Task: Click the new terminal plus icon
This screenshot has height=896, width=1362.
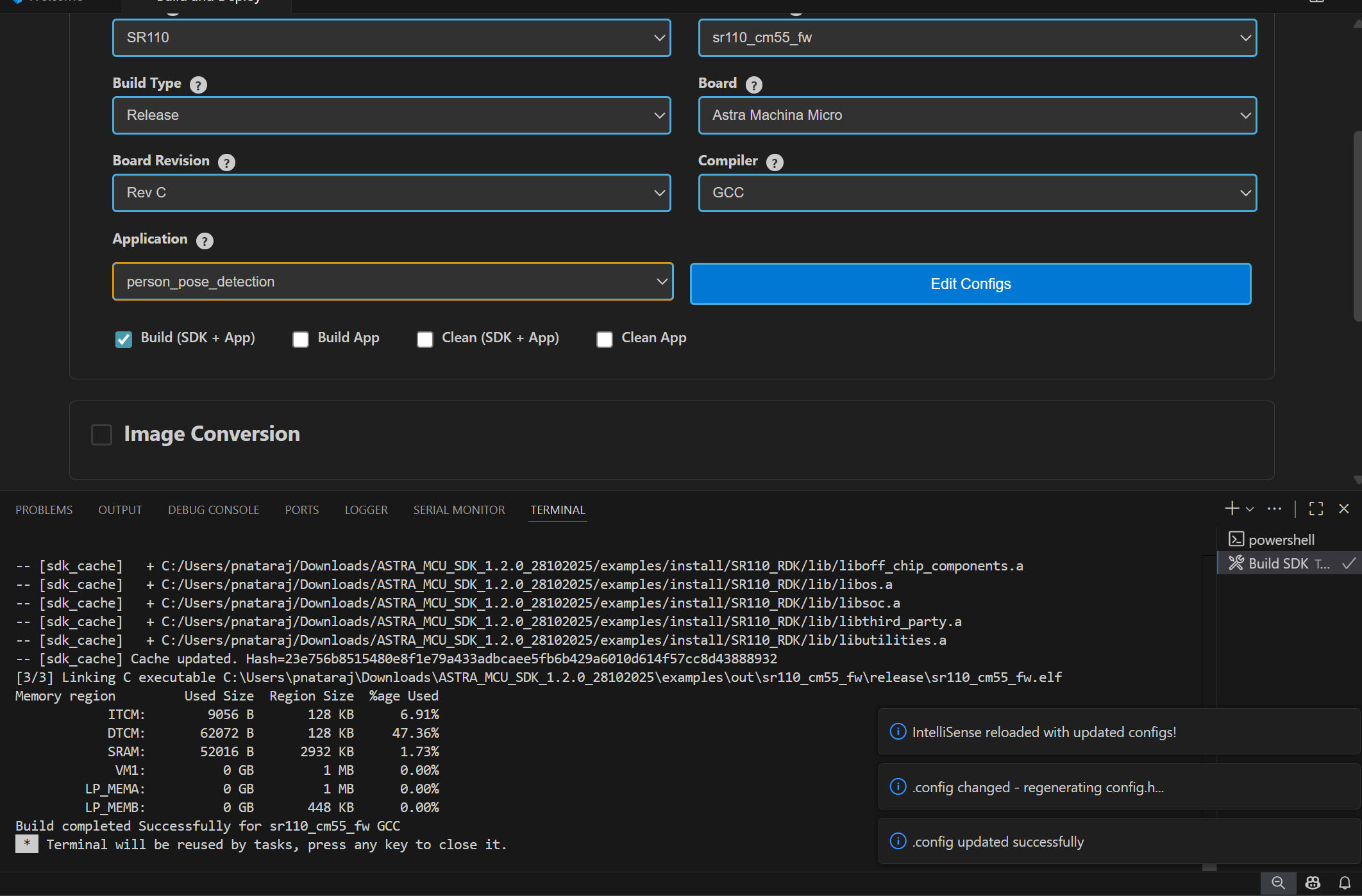Action: pyautogui.click(x=1231, y=509)
